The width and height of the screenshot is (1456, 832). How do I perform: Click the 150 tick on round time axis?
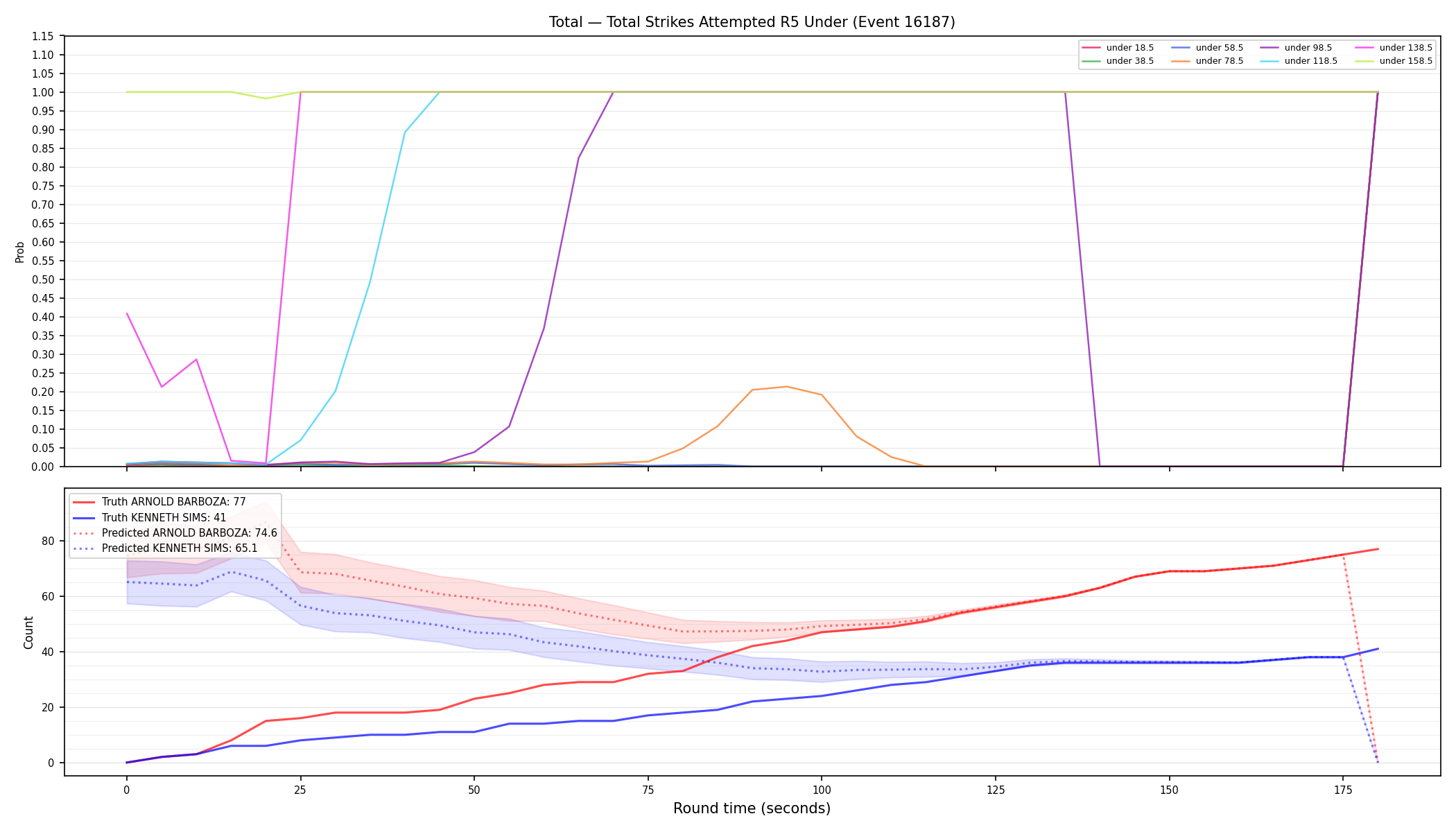point(1170,790)
